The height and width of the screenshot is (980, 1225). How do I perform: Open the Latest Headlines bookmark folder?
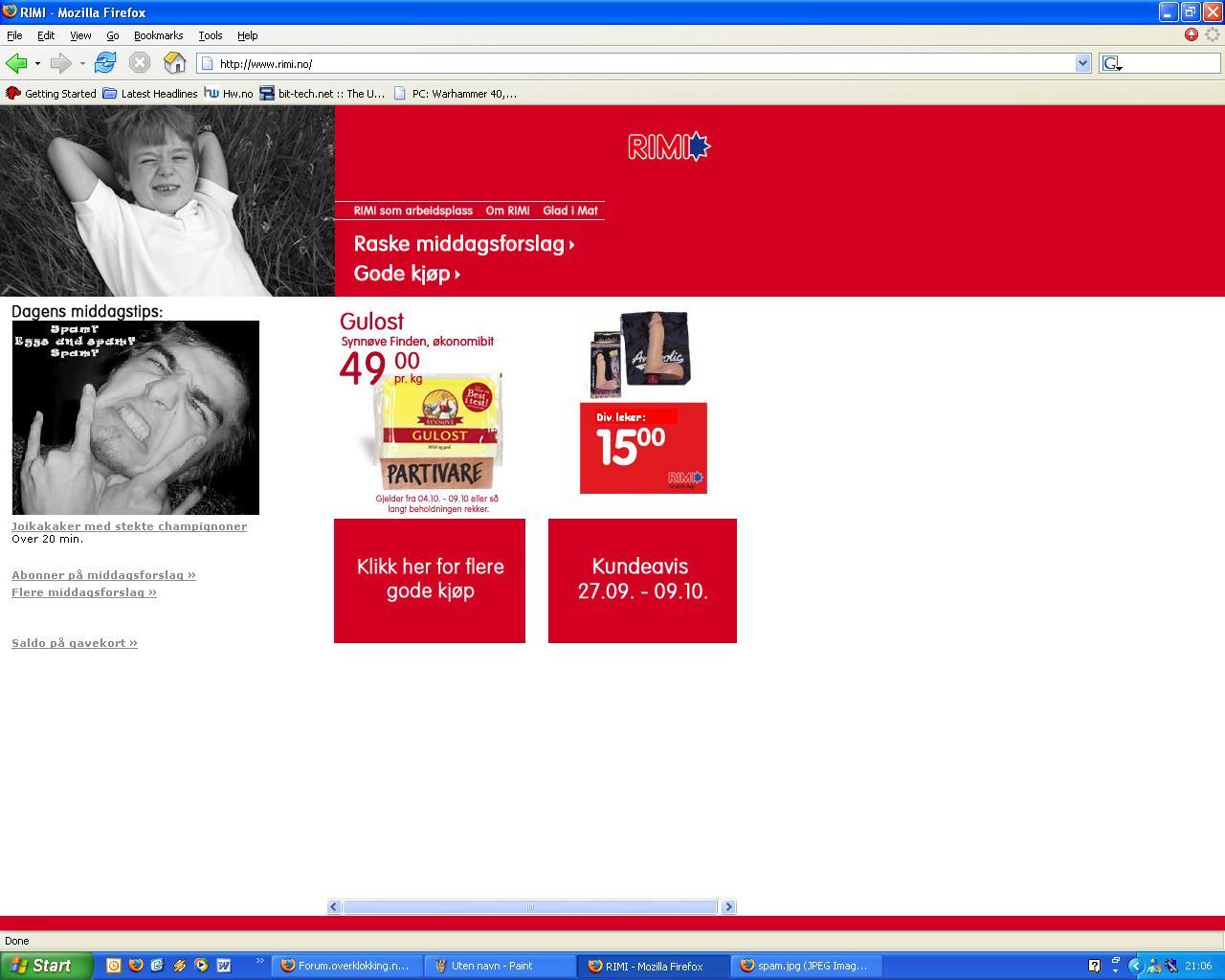click(x=150, y=93)
